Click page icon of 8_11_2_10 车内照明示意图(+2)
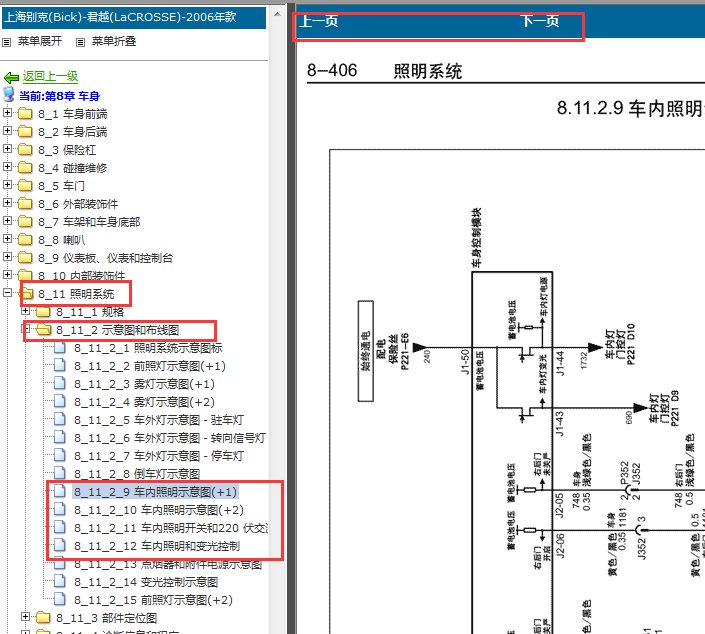Screen dimensions: 705x634 (x=60, y=509)
